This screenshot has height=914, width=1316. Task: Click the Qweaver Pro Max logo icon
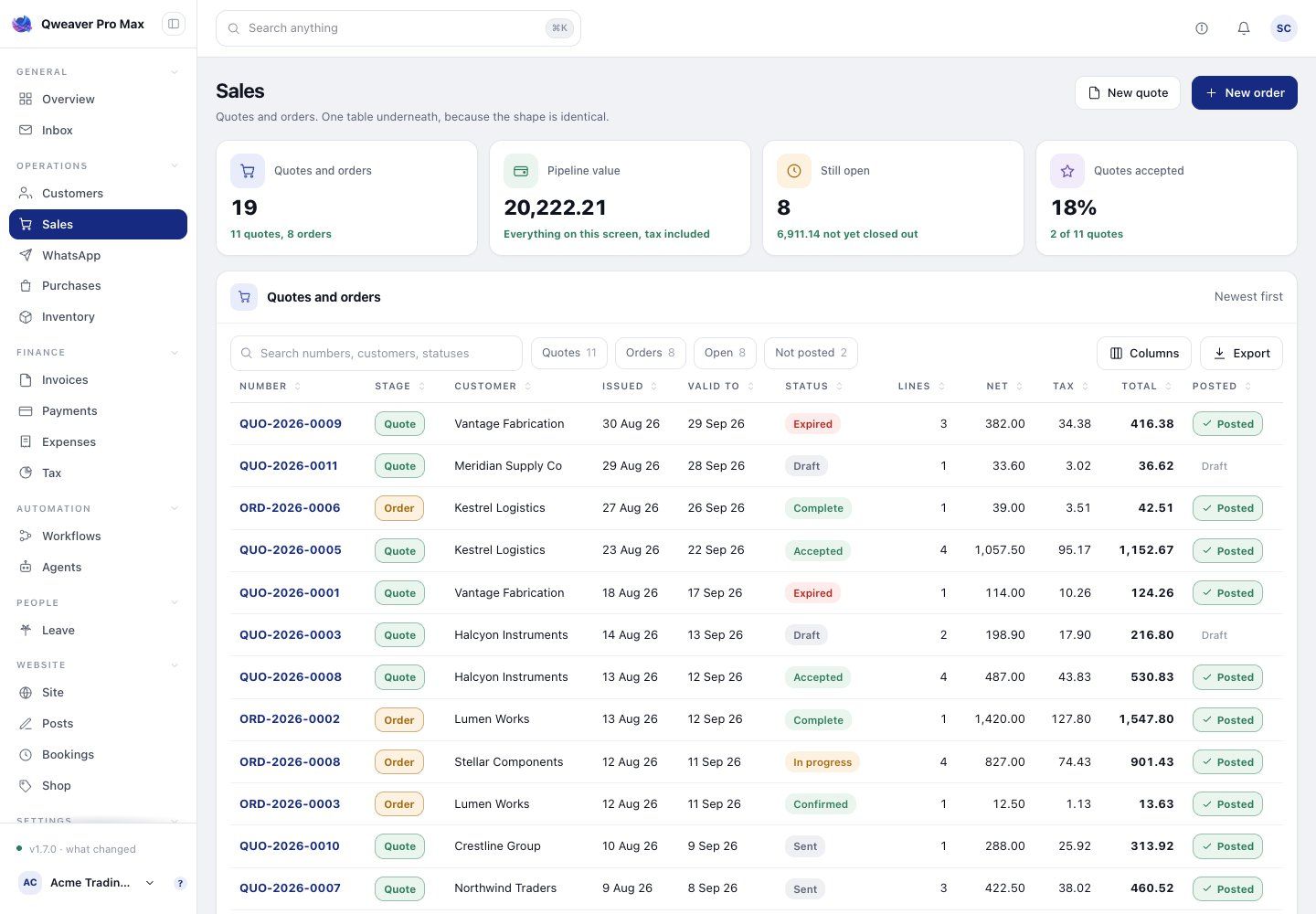point(22,24)
